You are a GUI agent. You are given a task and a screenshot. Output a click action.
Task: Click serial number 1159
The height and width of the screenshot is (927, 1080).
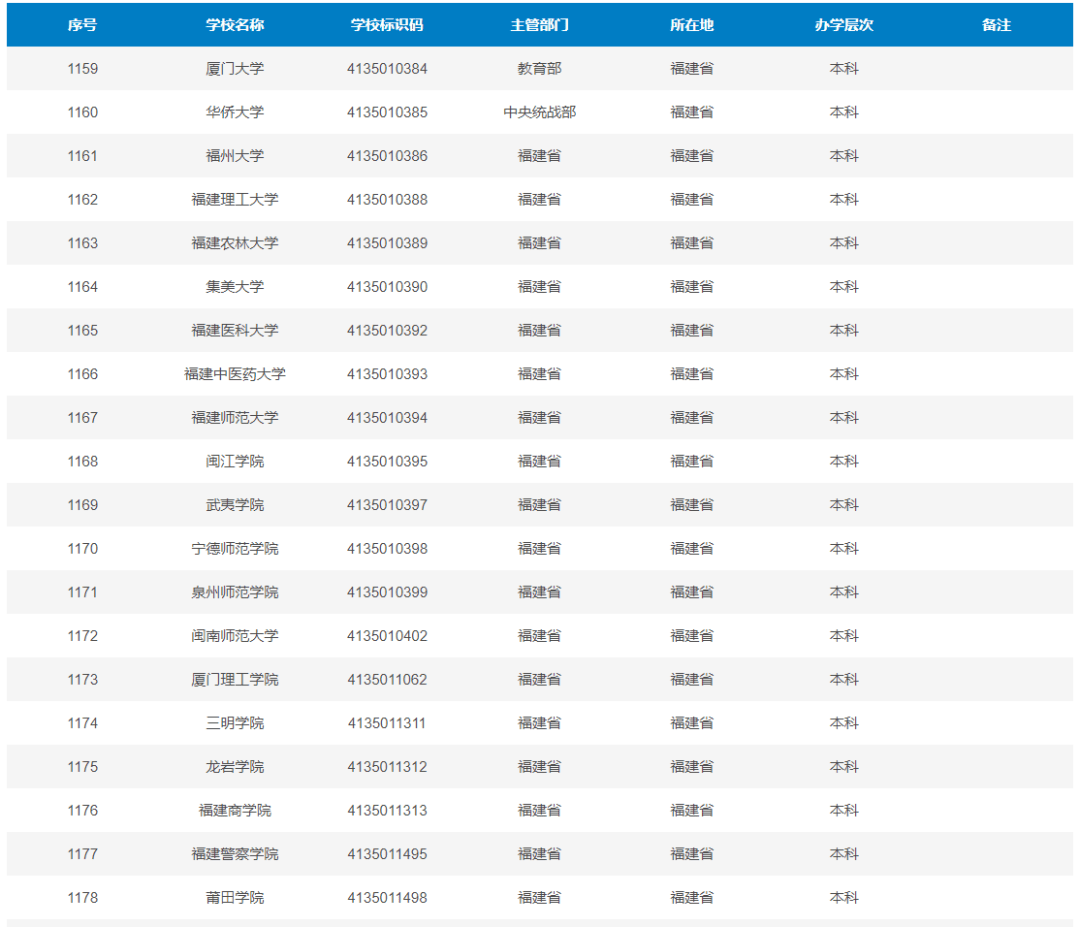[x=83, y=69]
